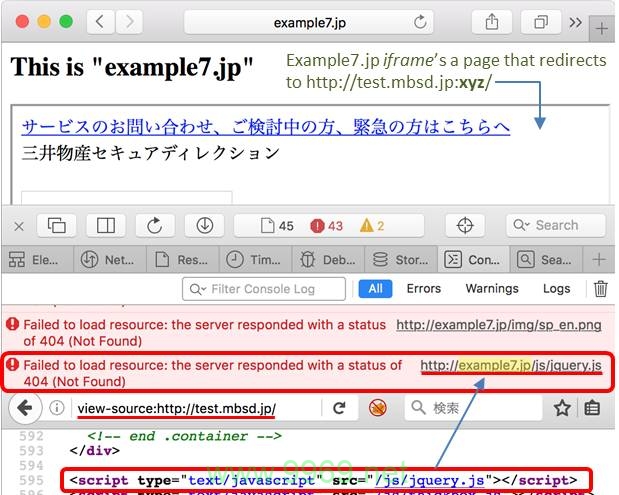The width and height of the screenshot is (619, 495).
Task: Open the Safari share menu
Action: (x=492, y=22)
